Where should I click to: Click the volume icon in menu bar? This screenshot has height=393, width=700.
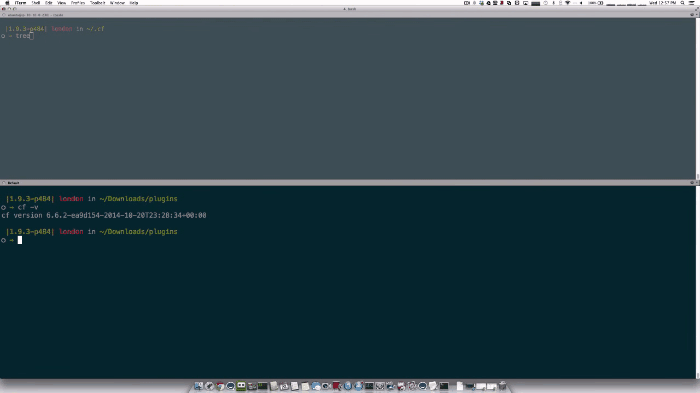pos(581,3)
